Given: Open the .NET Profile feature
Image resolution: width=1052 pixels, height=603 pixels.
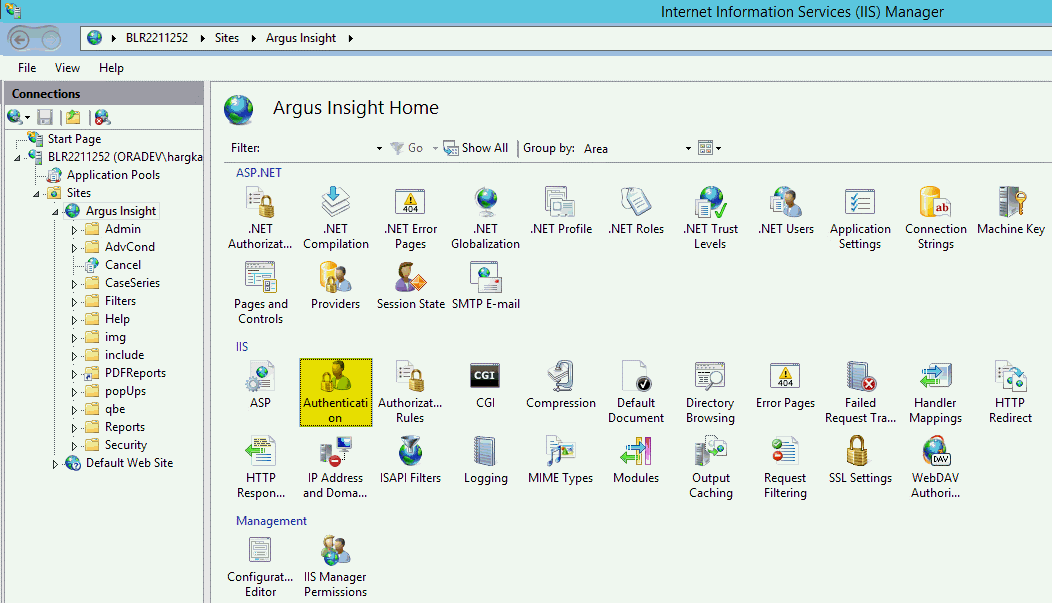Looking at the screenshot, I should tap(560, 211).
